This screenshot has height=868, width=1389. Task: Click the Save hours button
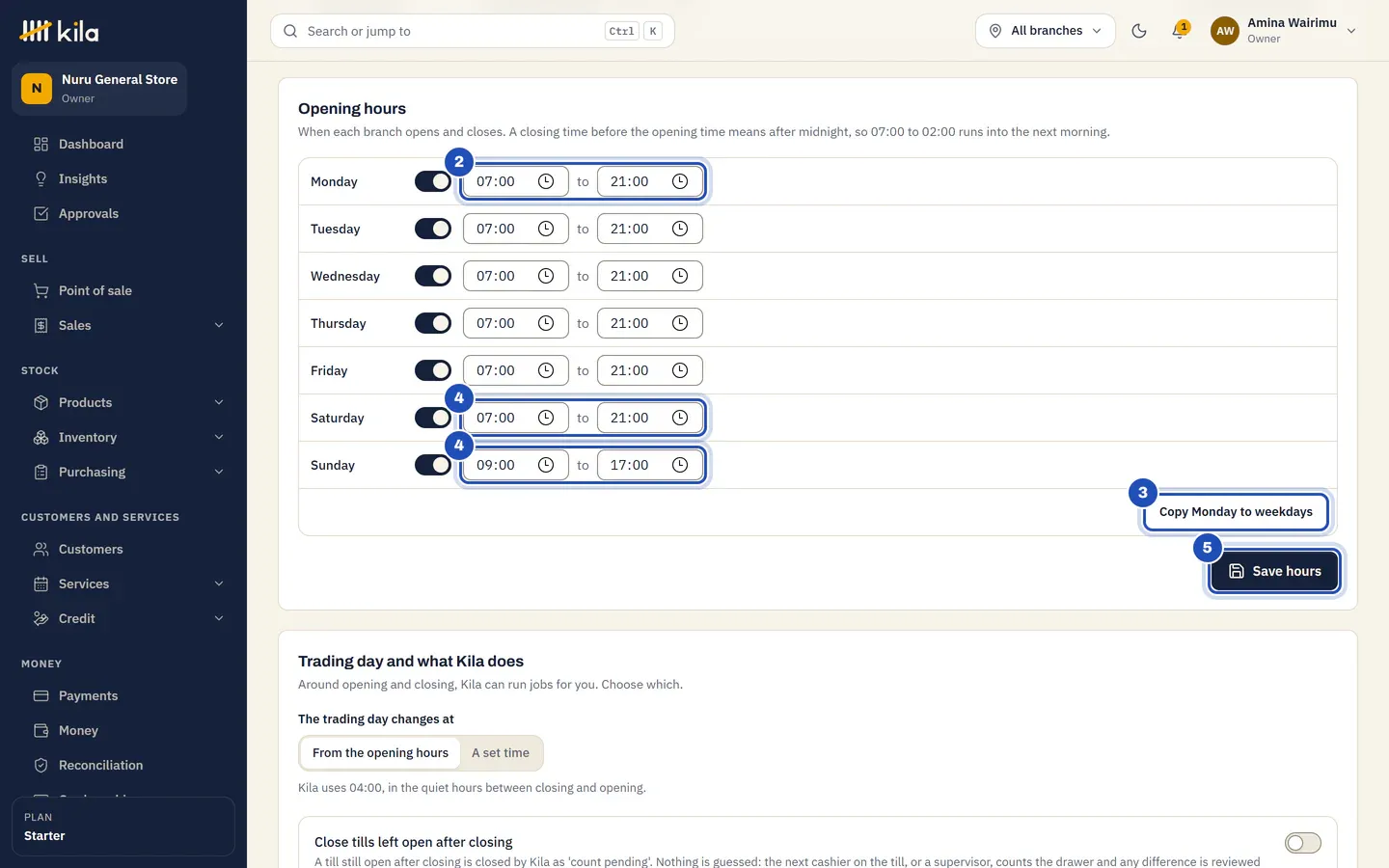1274,571
